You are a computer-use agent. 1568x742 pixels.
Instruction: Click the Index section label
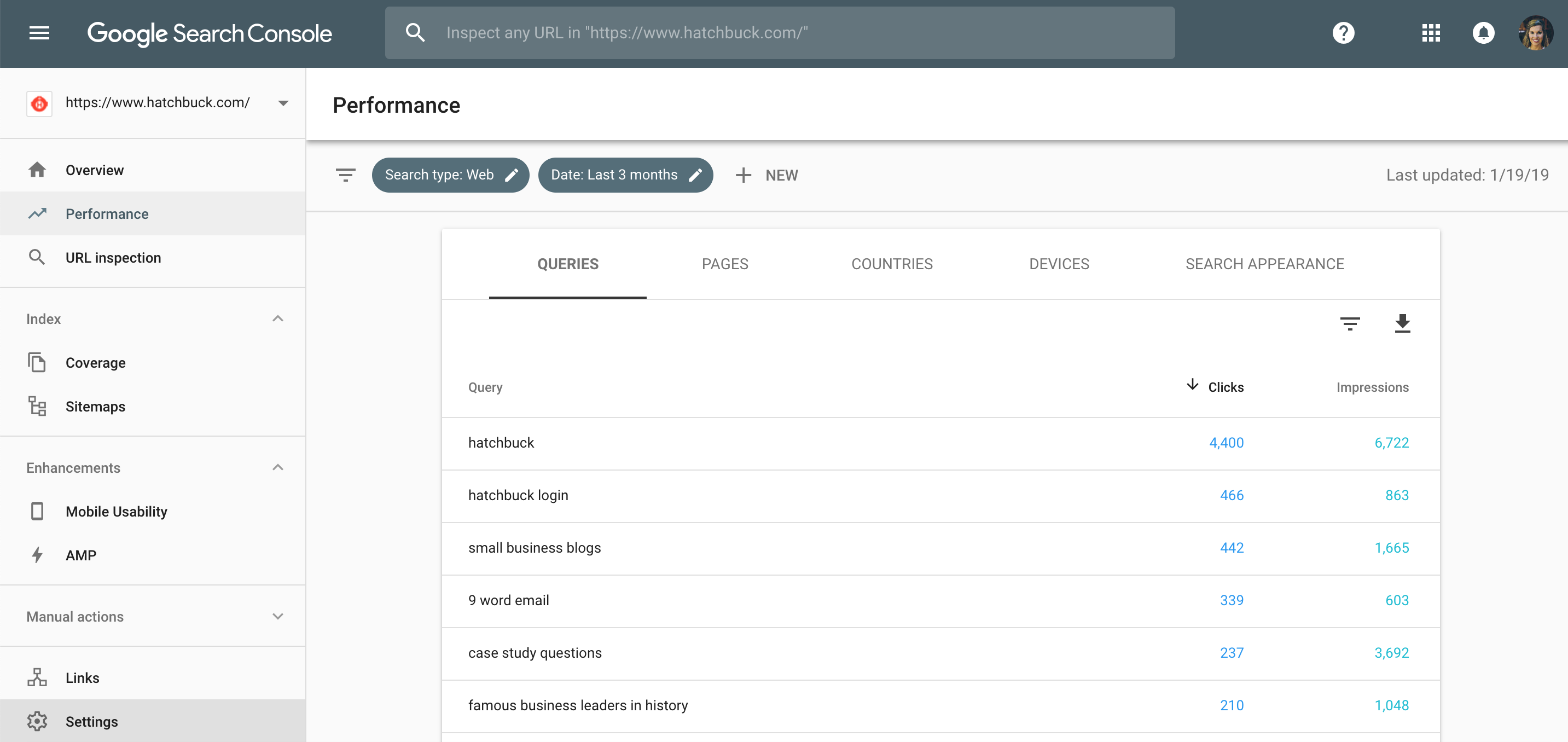click(x=43, y=319)
